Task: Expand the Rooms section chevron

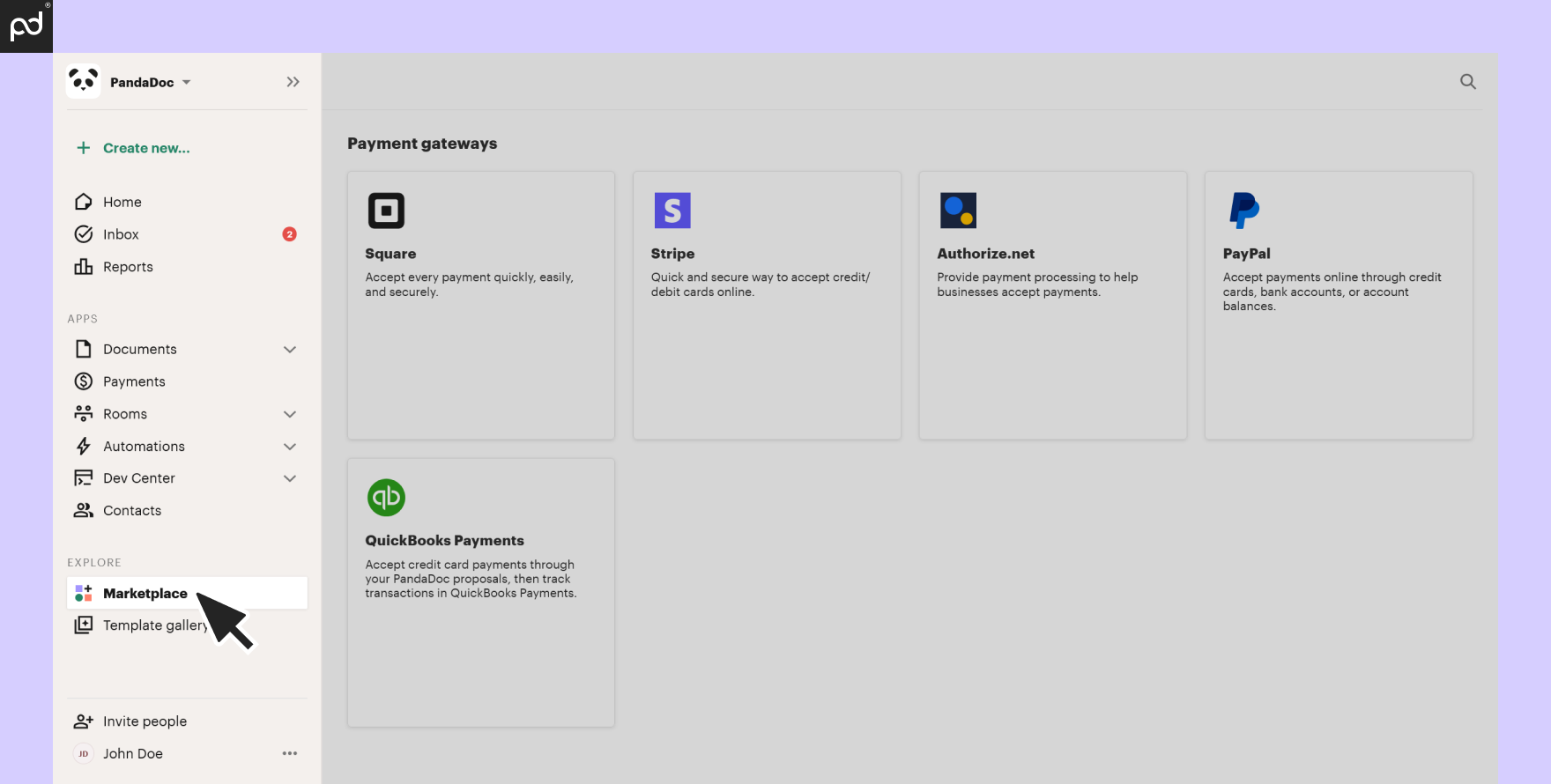Action: point(290,414)
